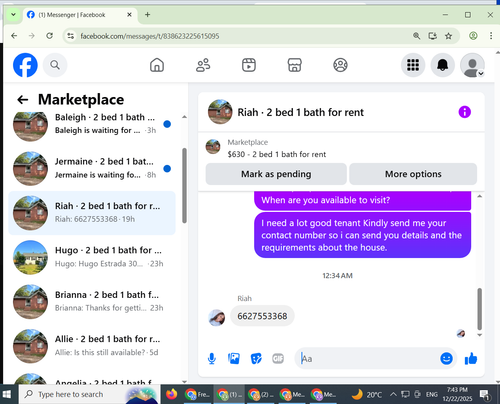The height and width of the screenshot is (404, 500).
Task: Select the Messenger | Facebook tab
Action: click(80, 15)
